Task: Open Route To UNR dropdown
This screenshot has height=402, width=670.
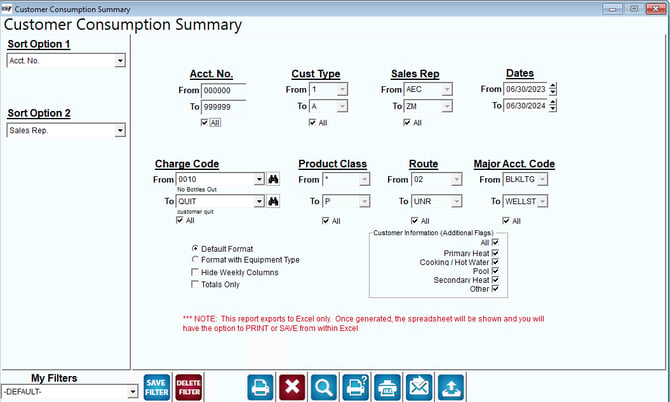Action: click(456, 201)
